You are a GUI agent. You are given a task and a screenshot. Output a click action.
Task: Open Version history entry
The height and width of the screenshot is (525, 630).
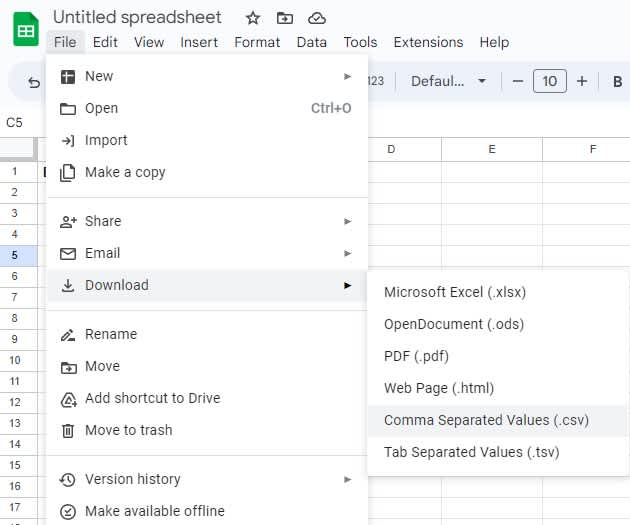(207, 479)
